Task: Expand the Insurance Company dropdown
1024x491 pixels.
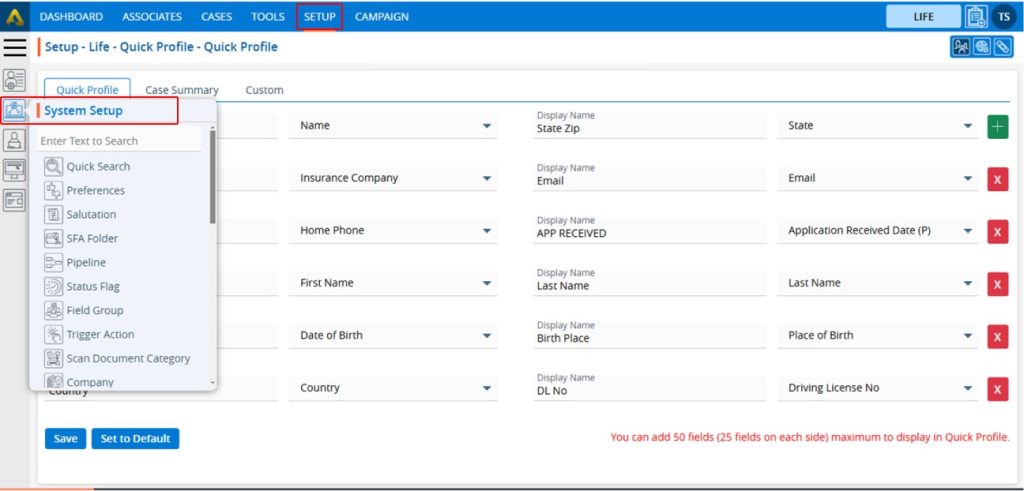Action: (487, 179)
